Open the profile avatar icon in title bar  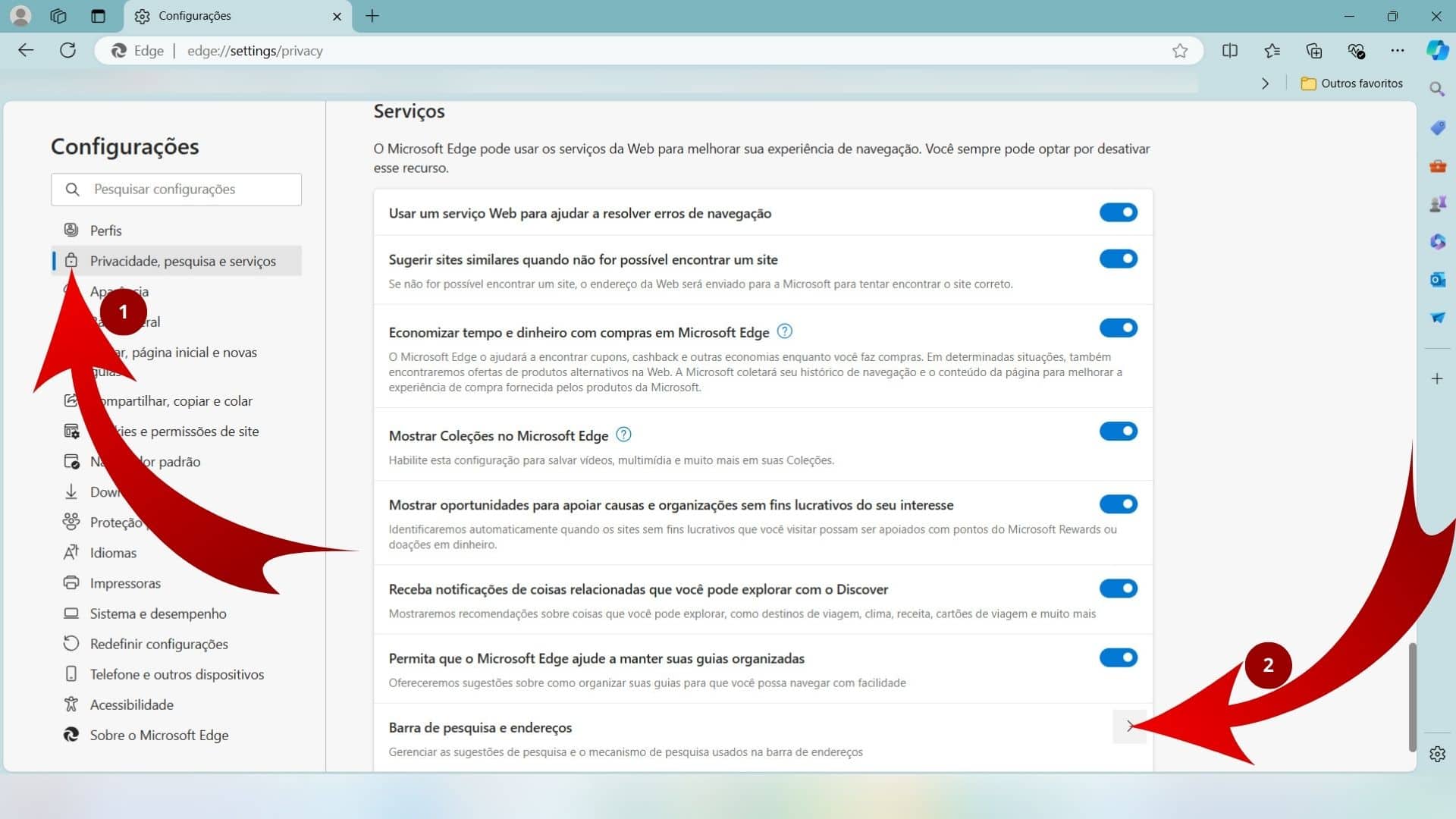[x=21, y=16]
